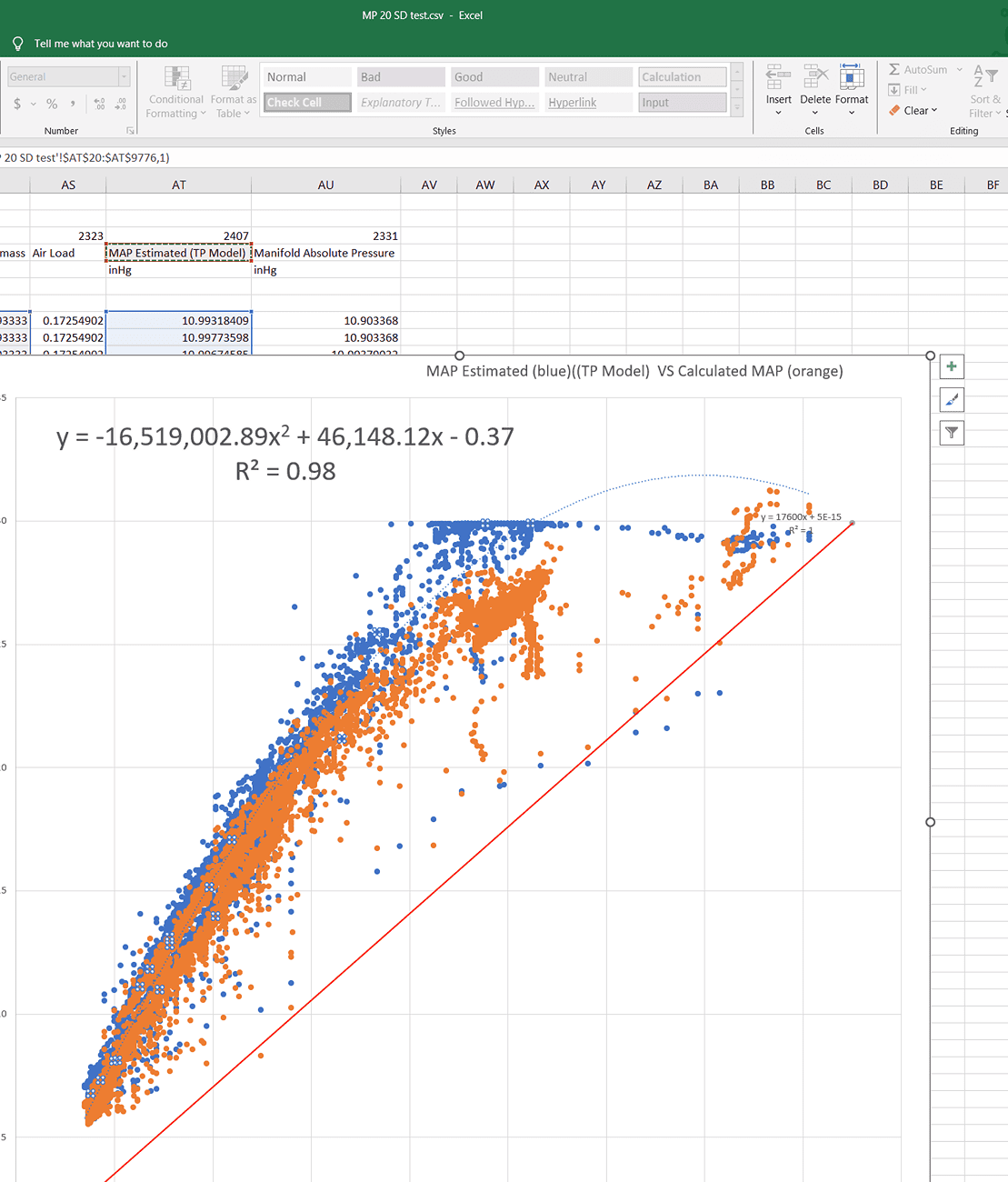Screen dimensions: 1008x1182
Task: Expand the Number format dialog launcher
Action: [x=130, y=131]
